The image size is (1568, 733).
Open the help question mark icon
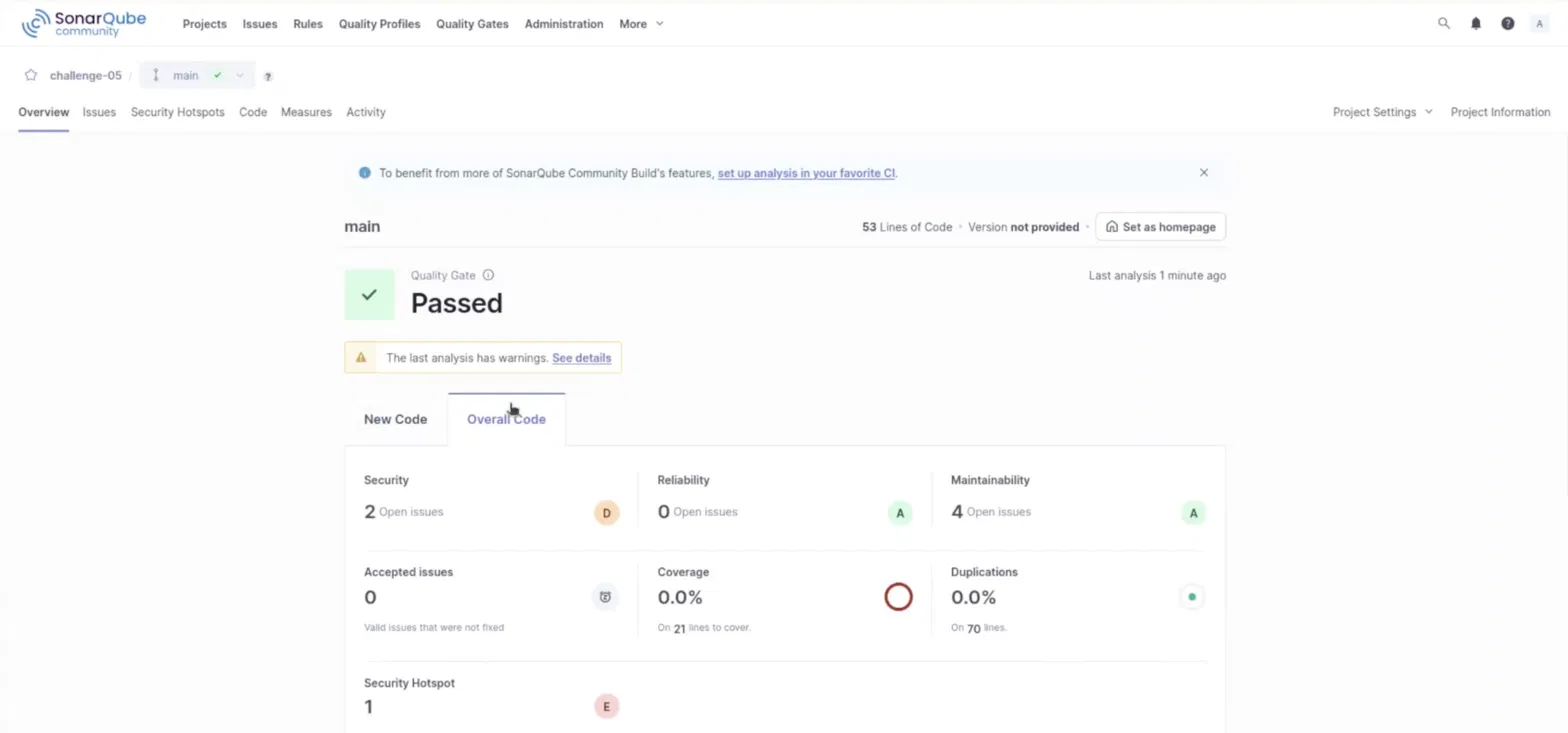1508,23
